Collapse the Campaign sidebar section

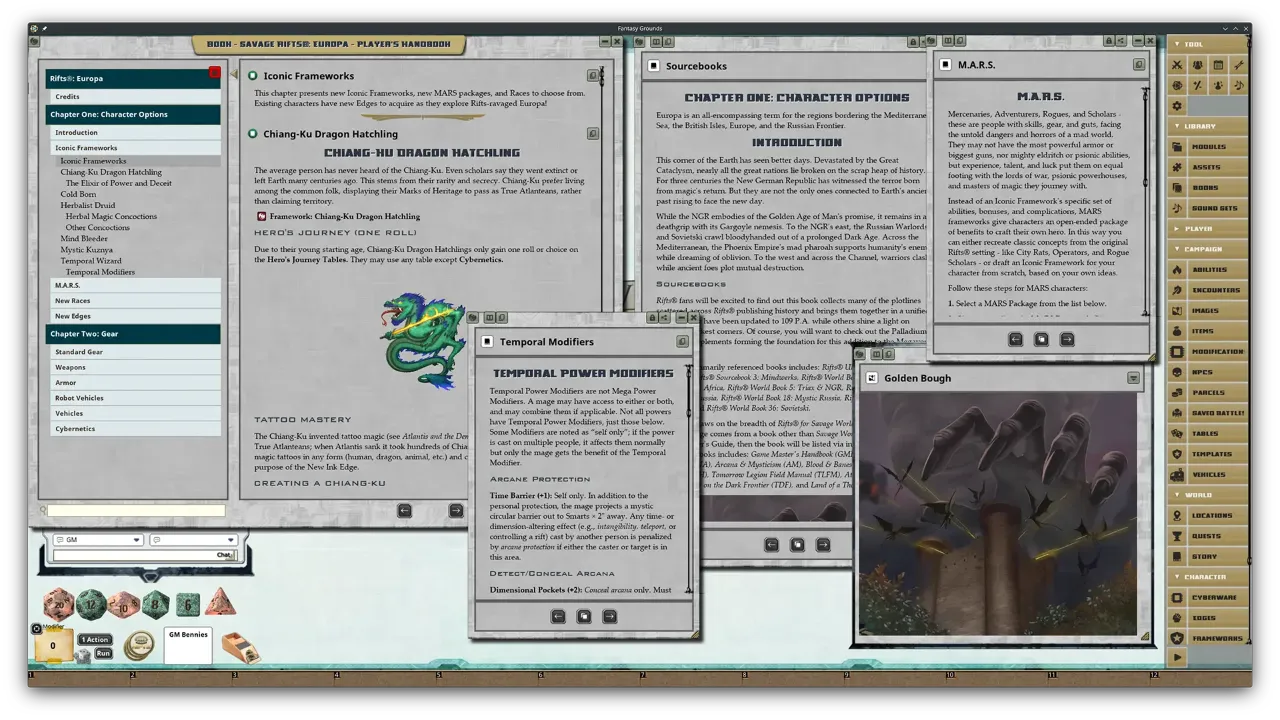(x=1207, y=249)
